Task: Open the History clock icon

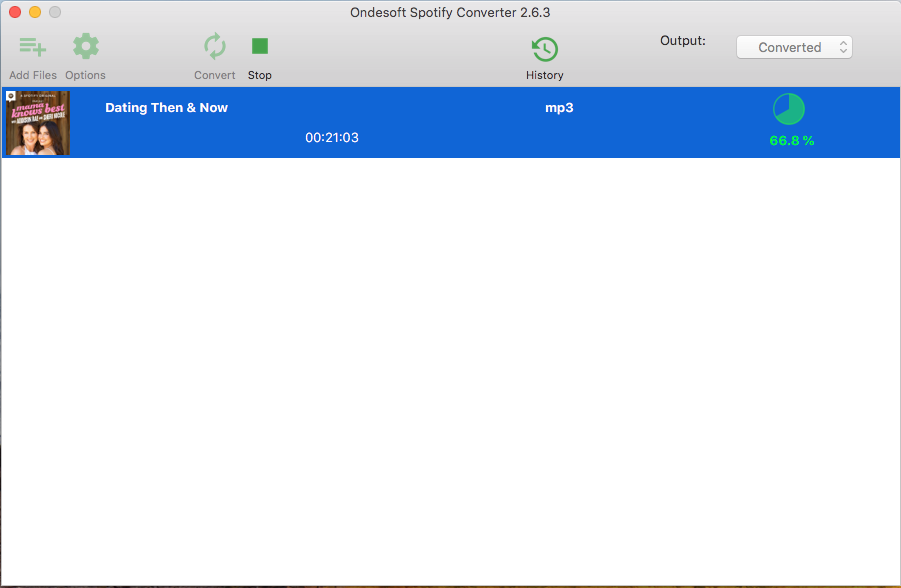Action: point(545,49)
